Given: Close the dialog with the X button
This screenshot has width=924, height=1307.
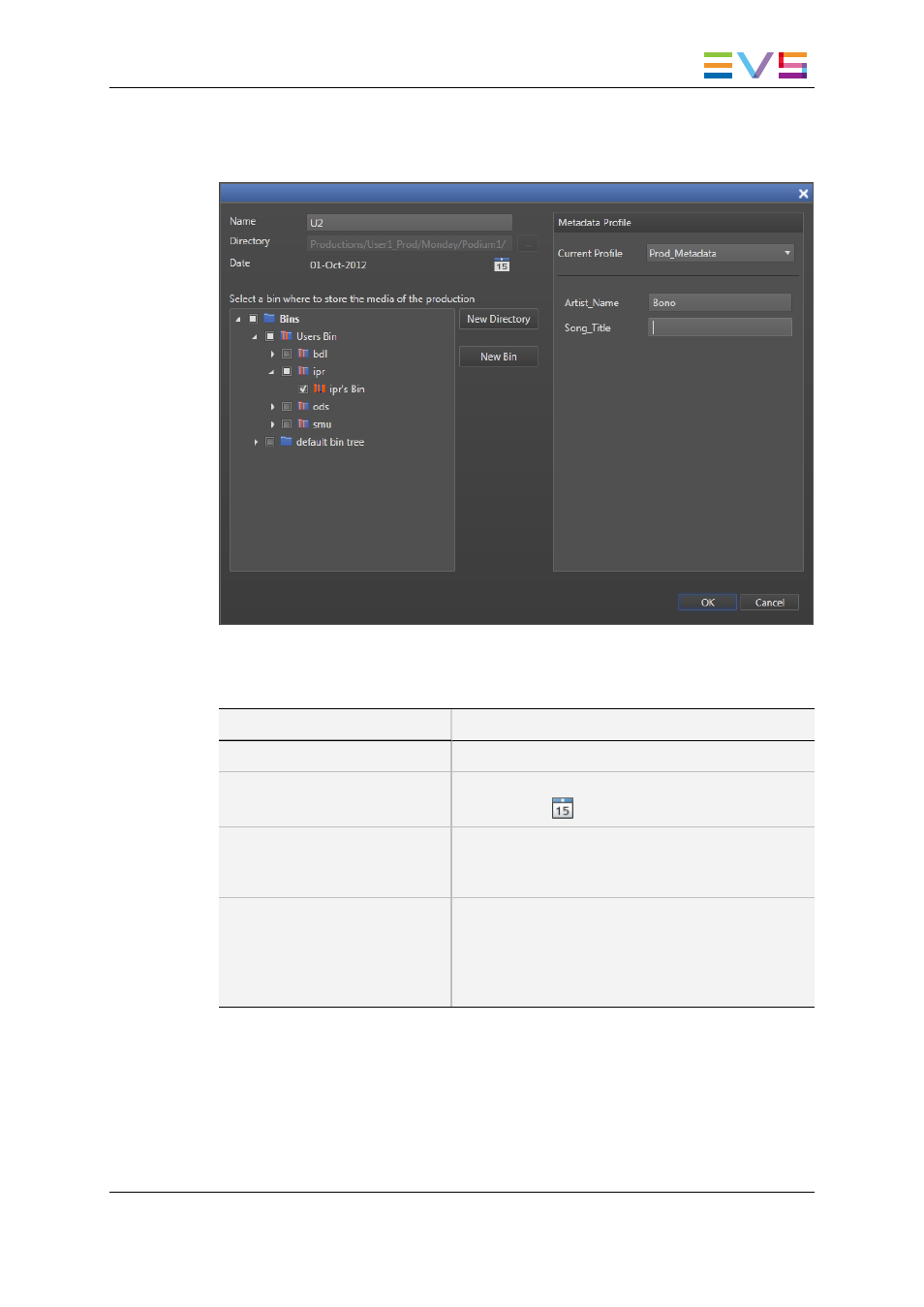Looking at the screenshot, I should (803, 194).
